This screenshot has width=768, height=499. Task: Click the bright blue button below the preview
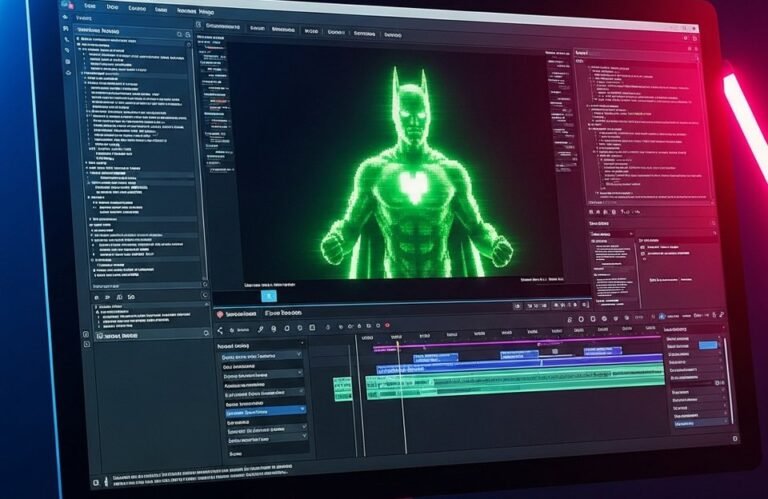coord(269,296)
